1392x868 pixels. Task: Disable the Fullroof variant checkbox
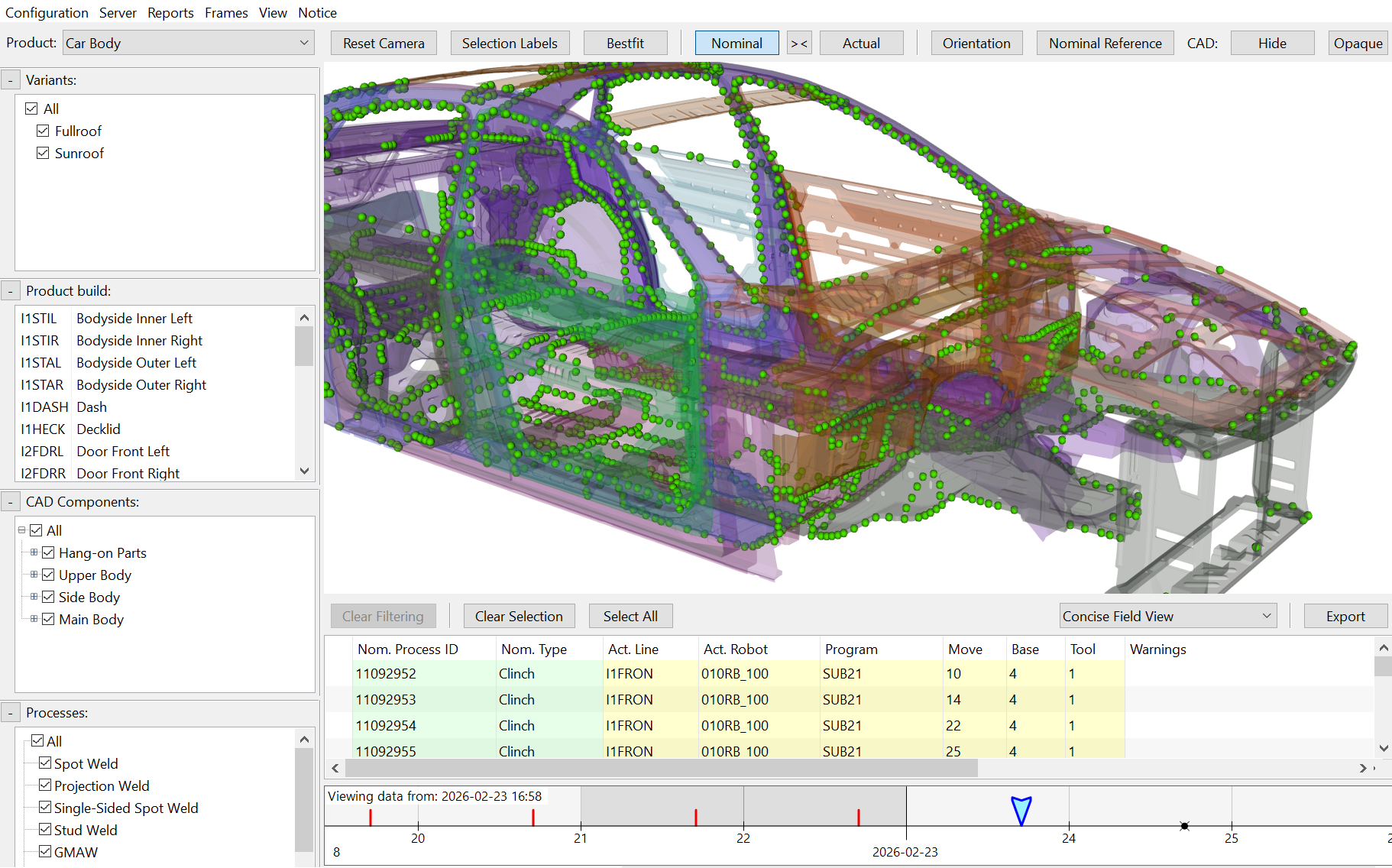pos(44,131)
